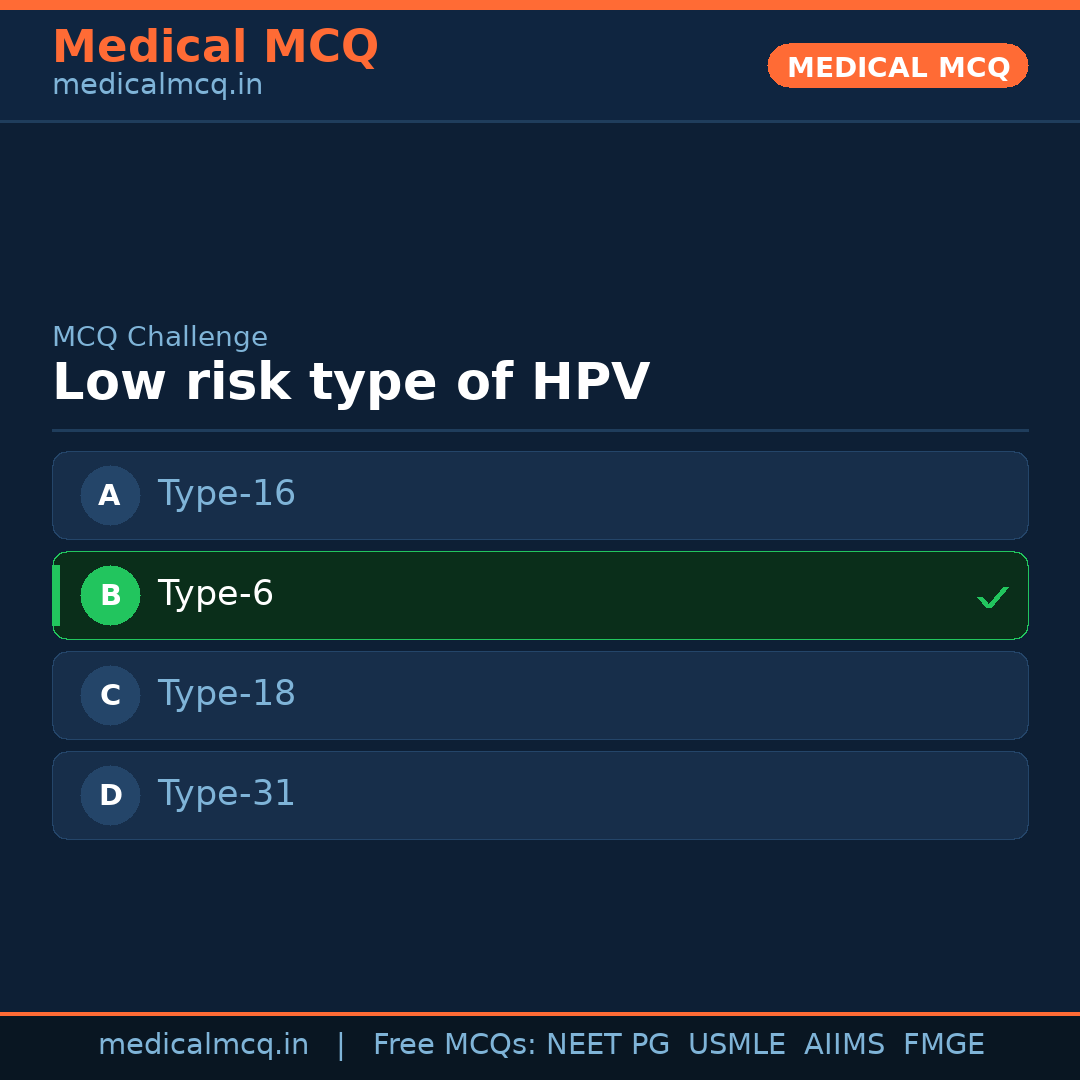This screenshot has width=1080, height=1080.
Task: Visit medicalmcq.in link under the header title
Action: point(157,86)
